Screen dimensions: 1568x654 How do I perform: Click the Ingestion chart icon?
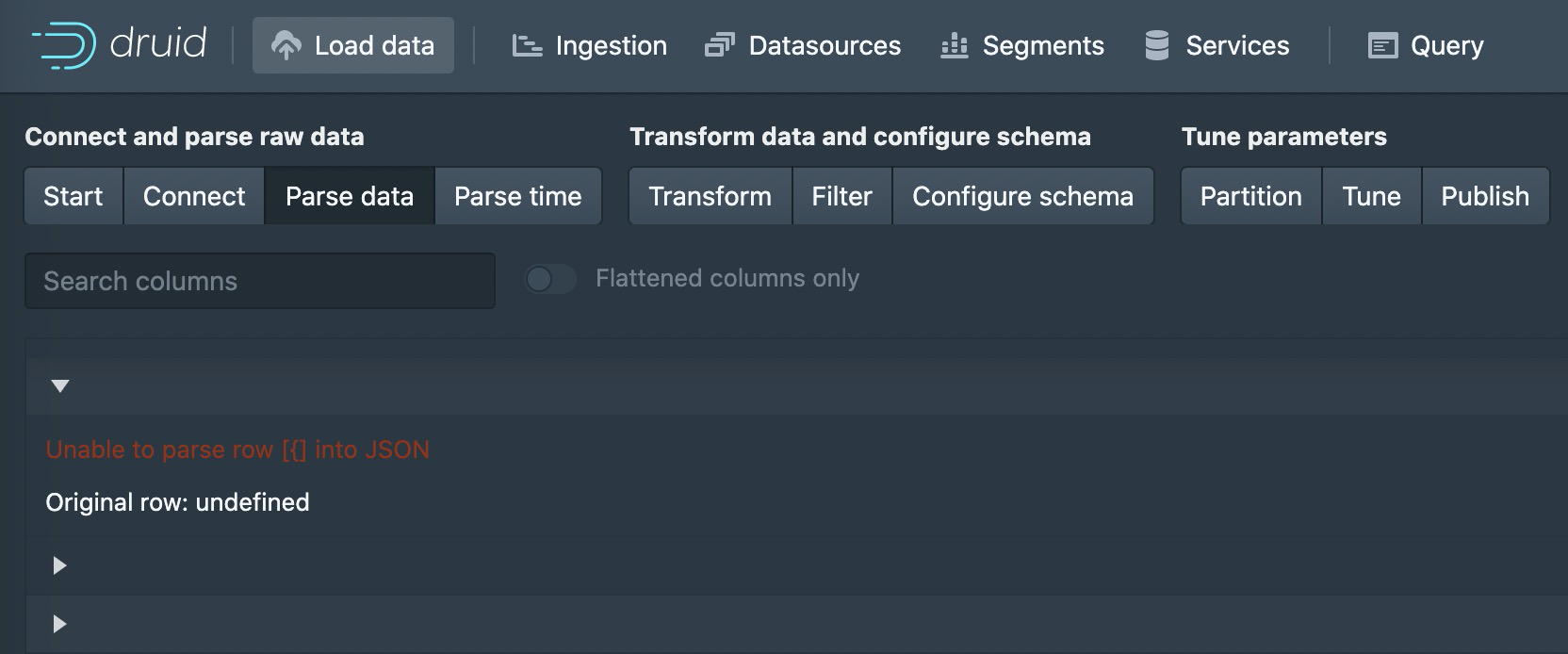(x=527, y=45)
